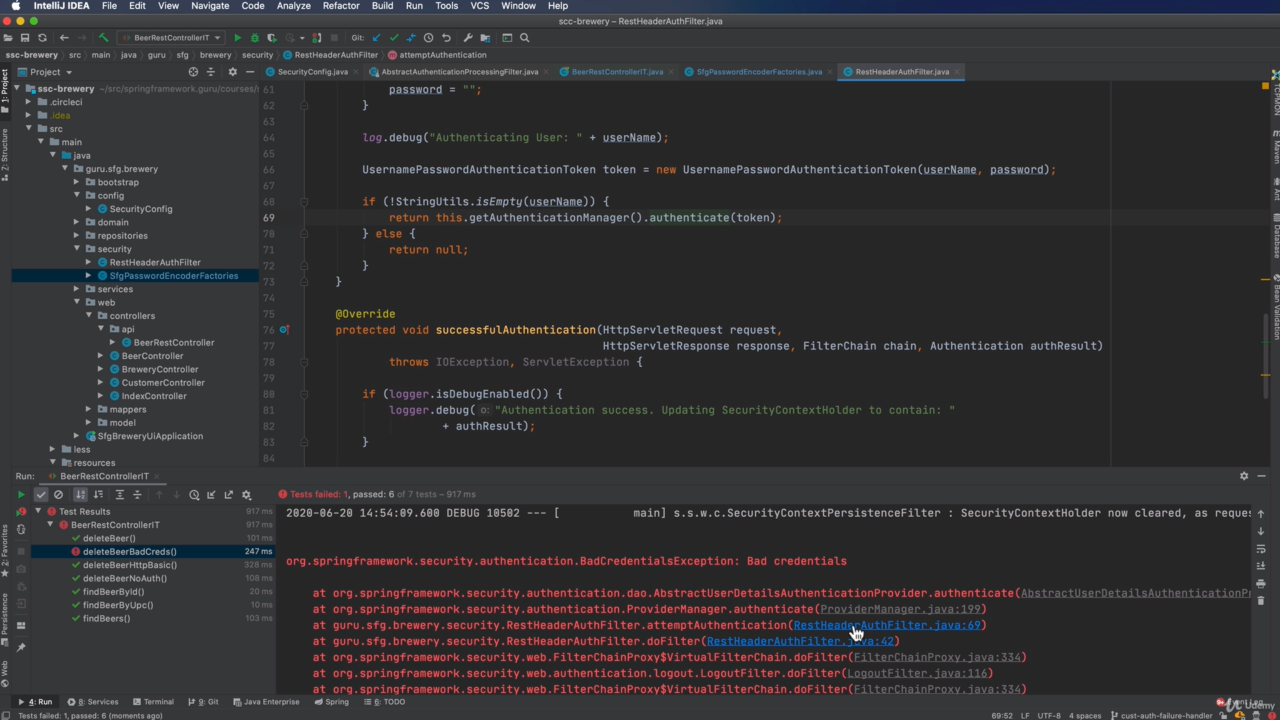Image resolution: width=1280 pixels, height=720 pixels.
Task: Run BeerRestControllerIT with the green play icon
Action: point(237,38)
